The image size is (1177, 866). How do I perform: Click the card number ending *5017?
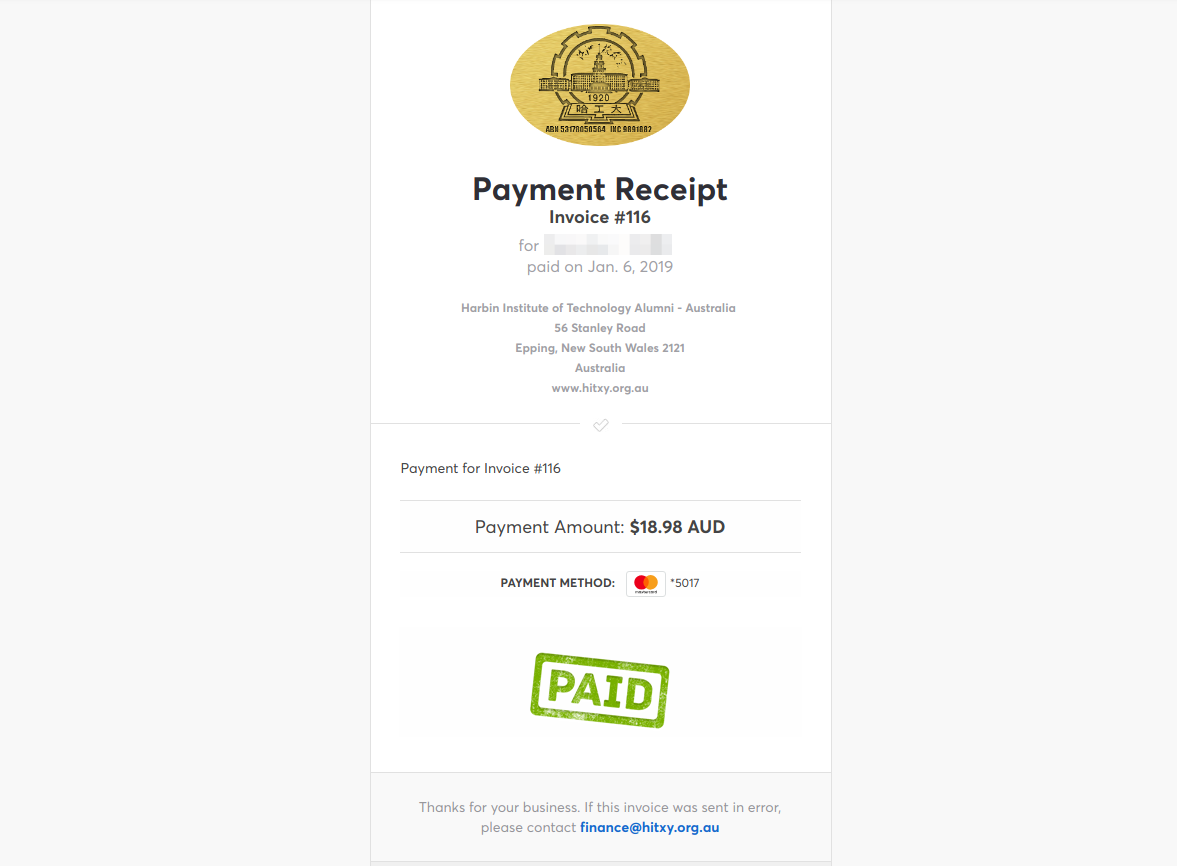click(x=685, y=583)
